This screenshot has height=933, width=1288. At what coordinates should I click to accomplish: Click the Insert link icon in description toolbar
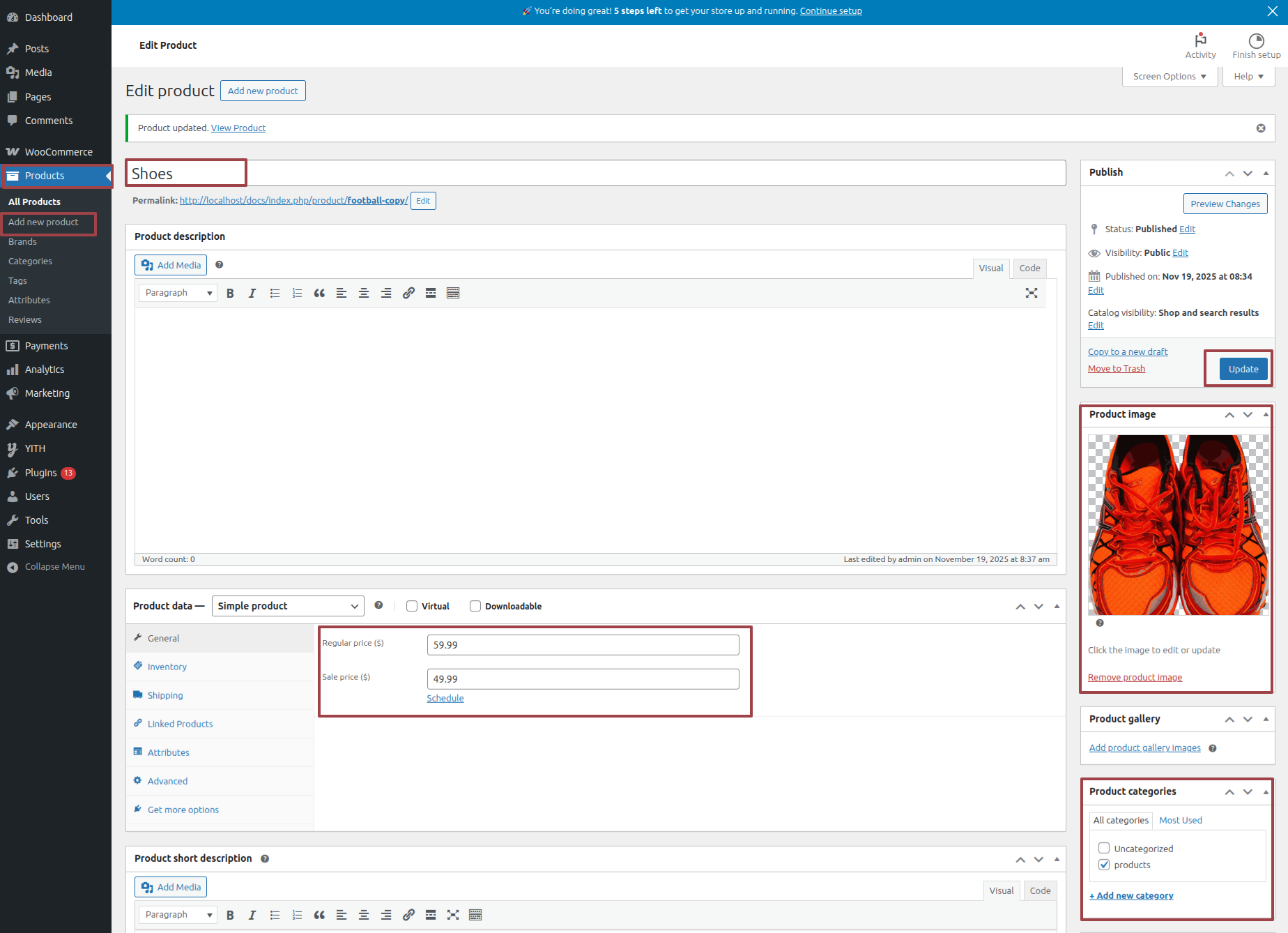(408, 294)
